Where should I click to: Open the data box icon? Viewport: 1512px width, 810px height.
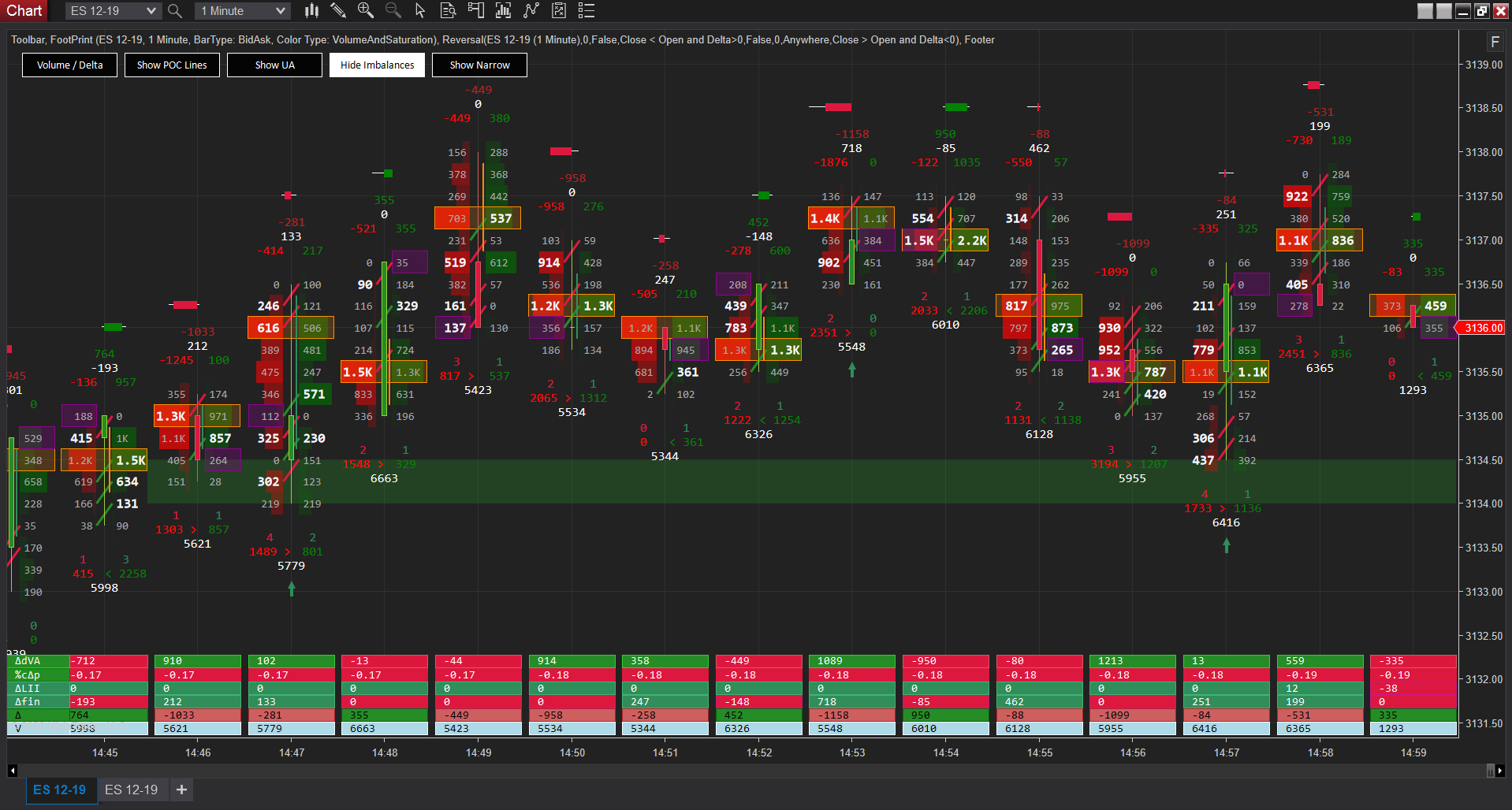tap(448, 10)
